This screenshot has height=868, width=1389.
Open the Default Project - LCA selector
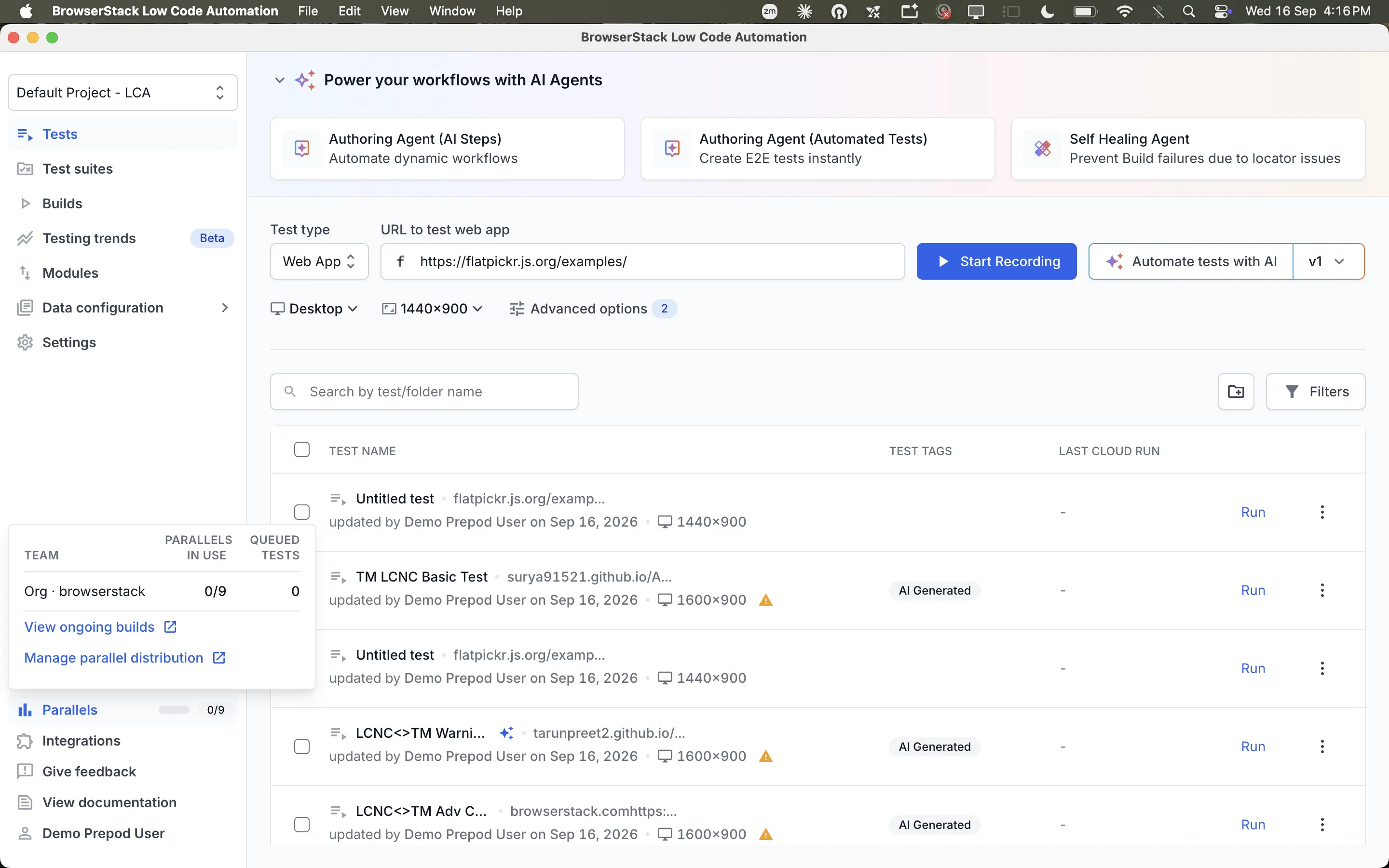click(123, 93)
